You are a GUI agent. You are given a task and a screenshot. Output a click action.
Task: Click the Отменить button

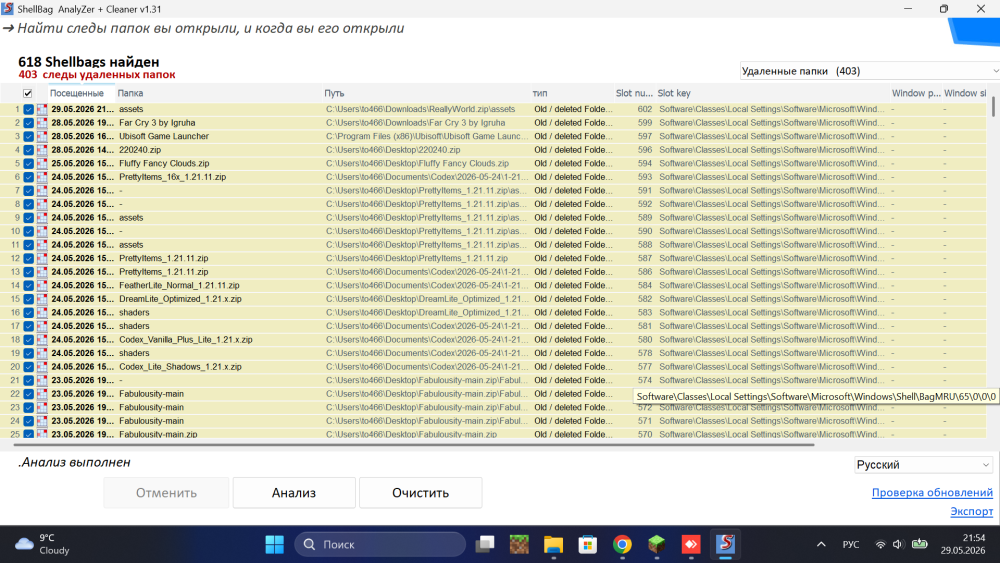click(166, 493)
